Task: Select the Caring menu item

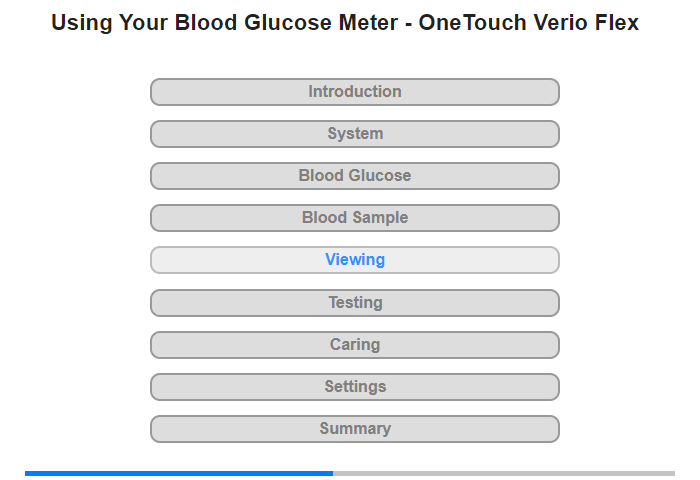Action: 354,345
